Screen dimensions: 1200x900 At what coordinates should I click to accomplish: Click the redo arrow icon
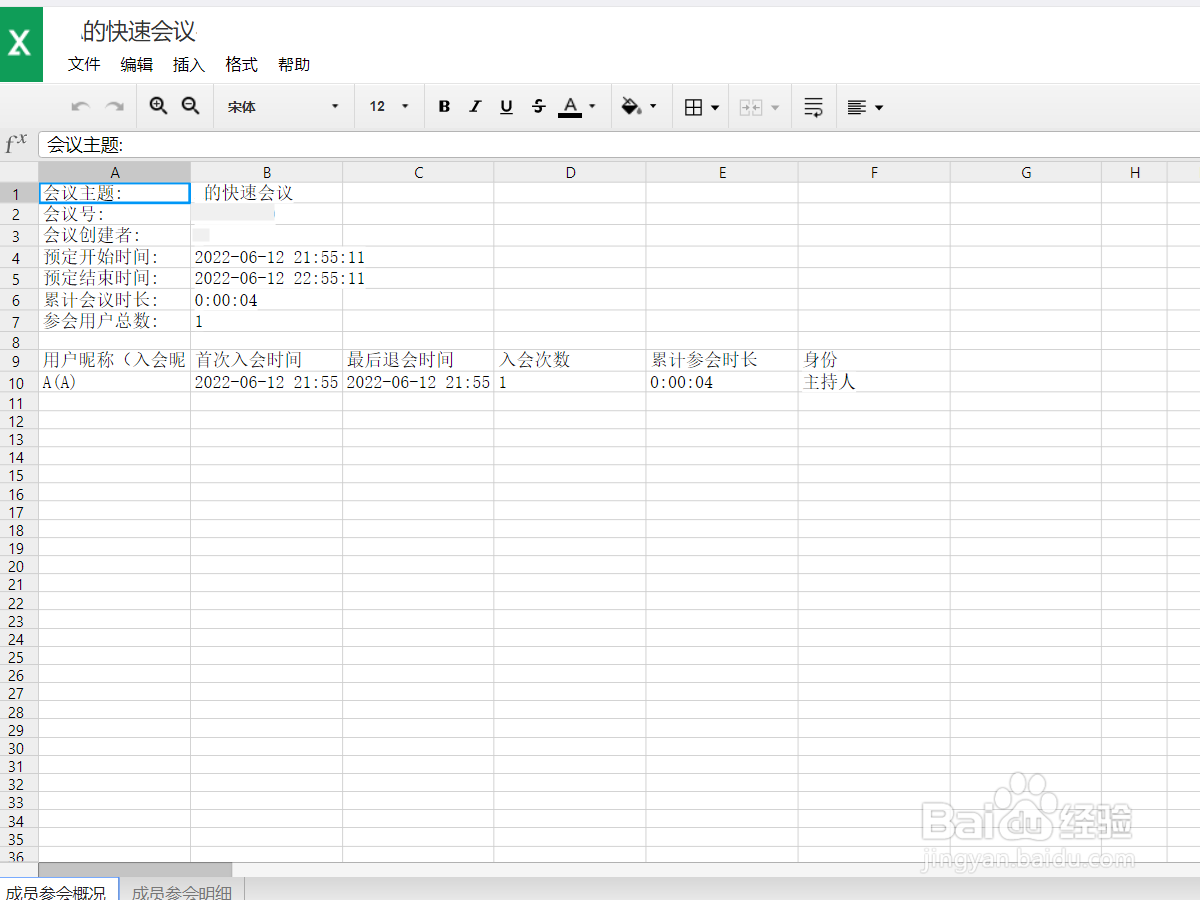click(x=114, y=107)
